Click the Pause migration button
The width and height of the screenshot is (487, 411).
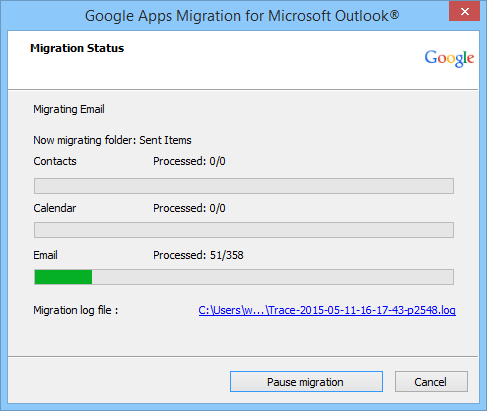click(x=306, y=381)
